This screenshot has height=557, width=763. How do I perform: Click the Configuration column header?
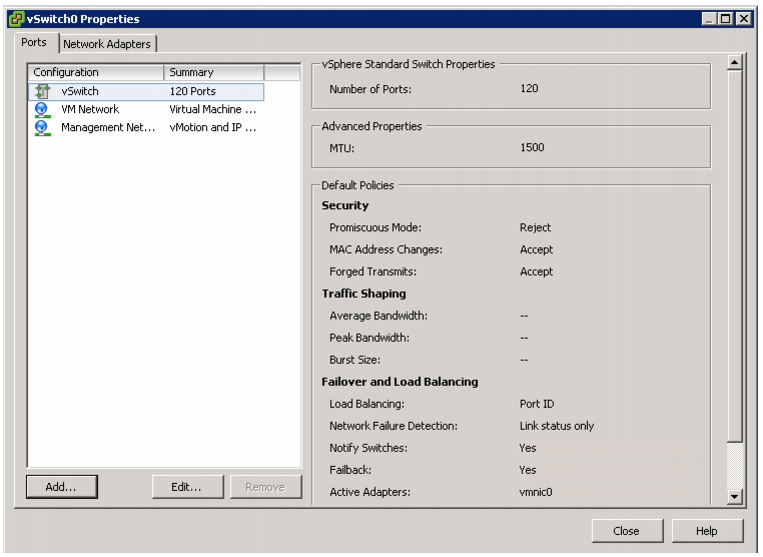click(x=96, y=72)
